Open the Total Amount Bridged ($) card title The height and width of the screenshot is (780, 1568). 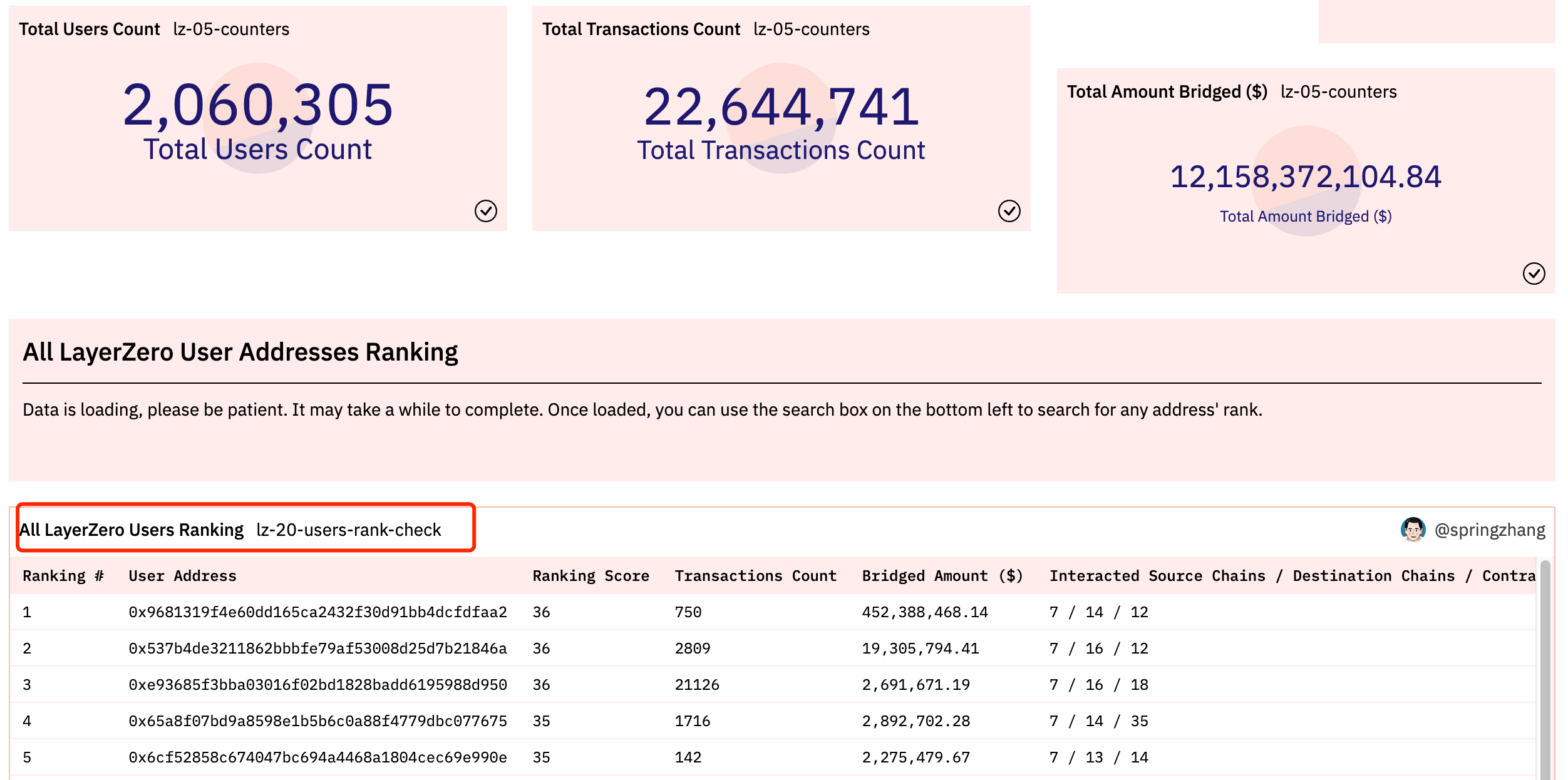point(1167,92)
